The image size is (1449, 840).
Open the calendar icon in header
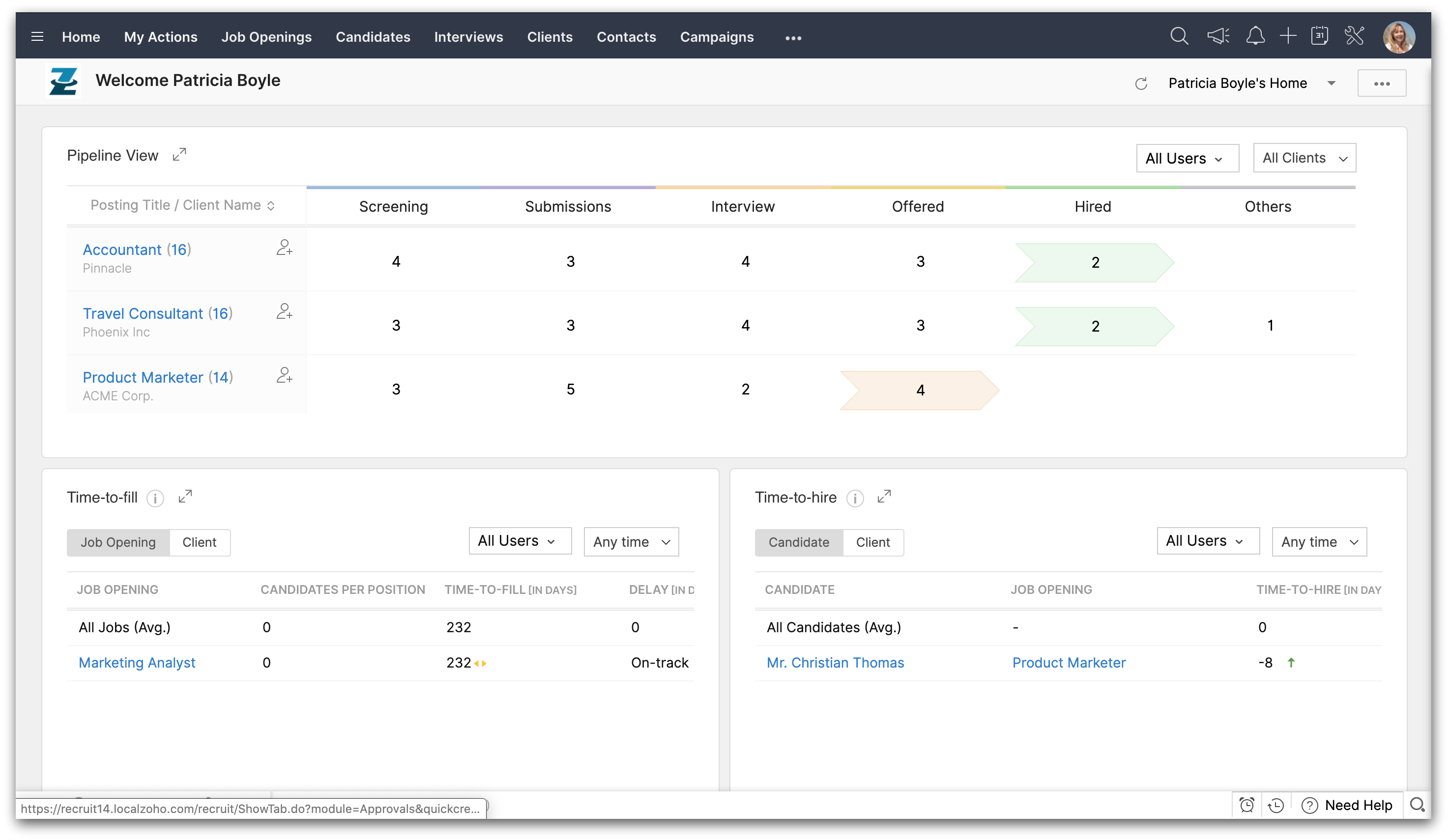pyautogui.click(x=1319, y=37)
